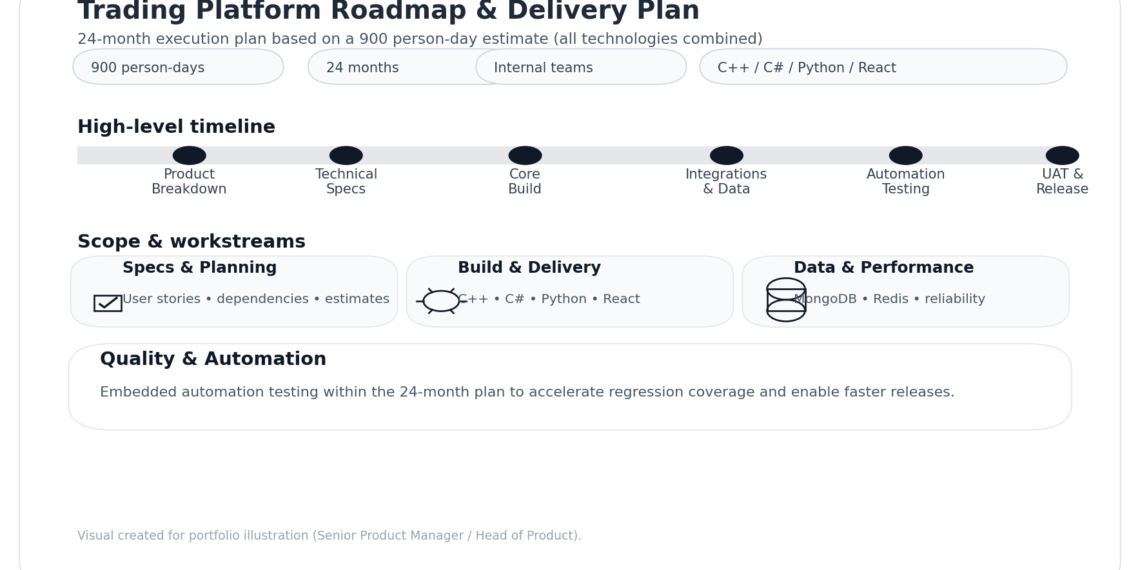Image resolution: width=1140 pixels, height=570 pixels.
Task: Click the Scope & workstreams heading
Action: pyautogui.click(x=191, y=242)
